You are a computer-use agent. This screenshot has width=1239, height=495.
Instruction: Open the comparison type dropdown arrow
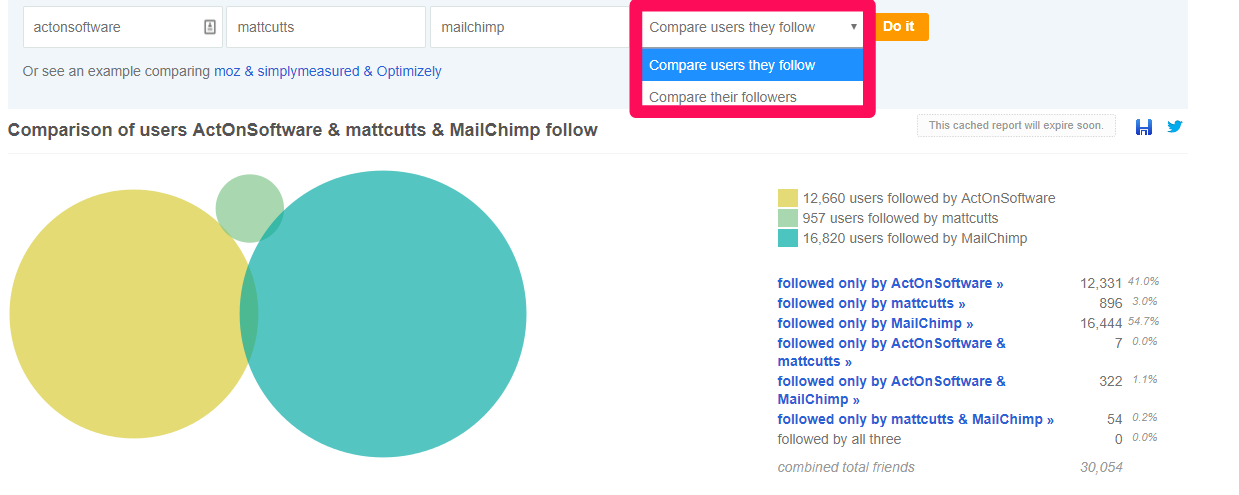[x=854, y=27]
